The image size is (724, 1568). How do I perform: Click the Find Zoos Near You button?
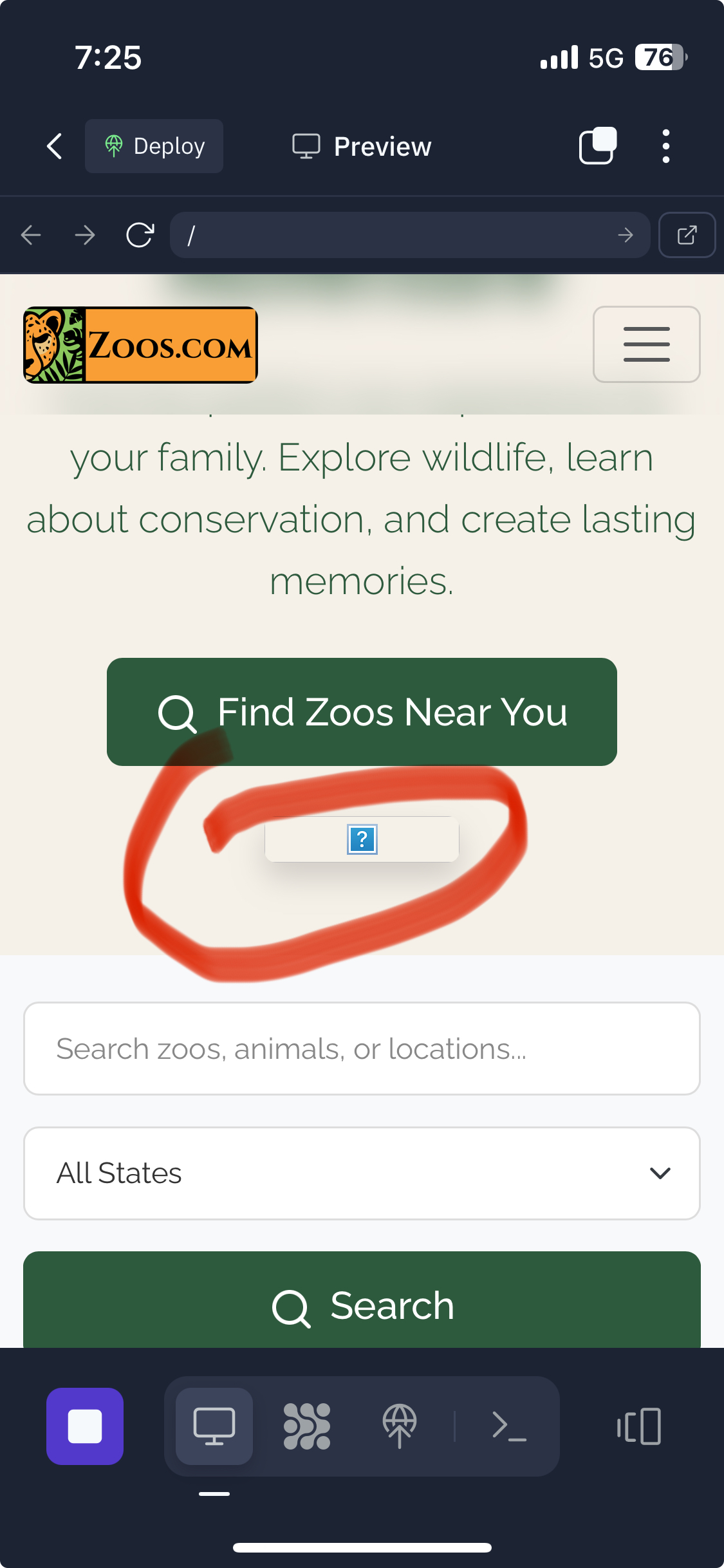tap(362, 711)
